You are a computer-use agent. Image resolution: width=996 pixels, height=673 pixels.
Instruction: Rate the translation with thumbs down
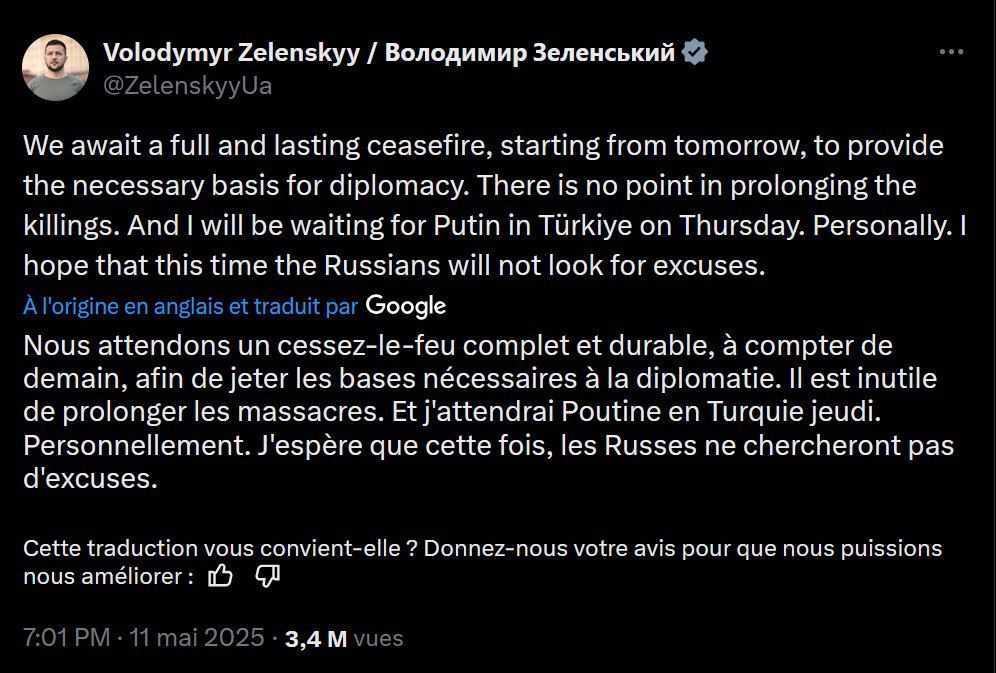click(267, 576)
